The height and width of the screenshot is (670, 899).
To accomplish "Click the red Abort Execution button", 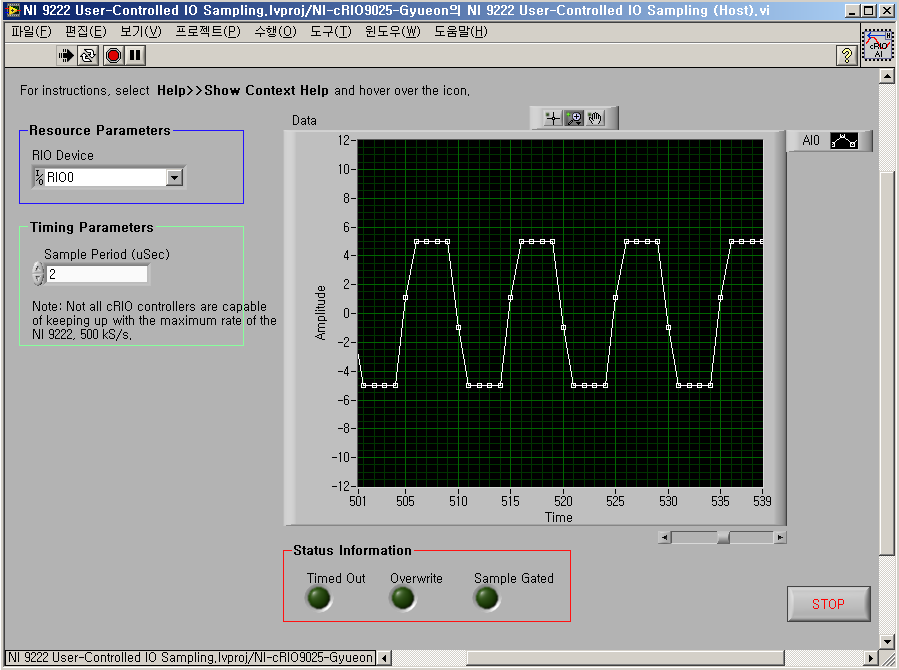I will [114, 56].
